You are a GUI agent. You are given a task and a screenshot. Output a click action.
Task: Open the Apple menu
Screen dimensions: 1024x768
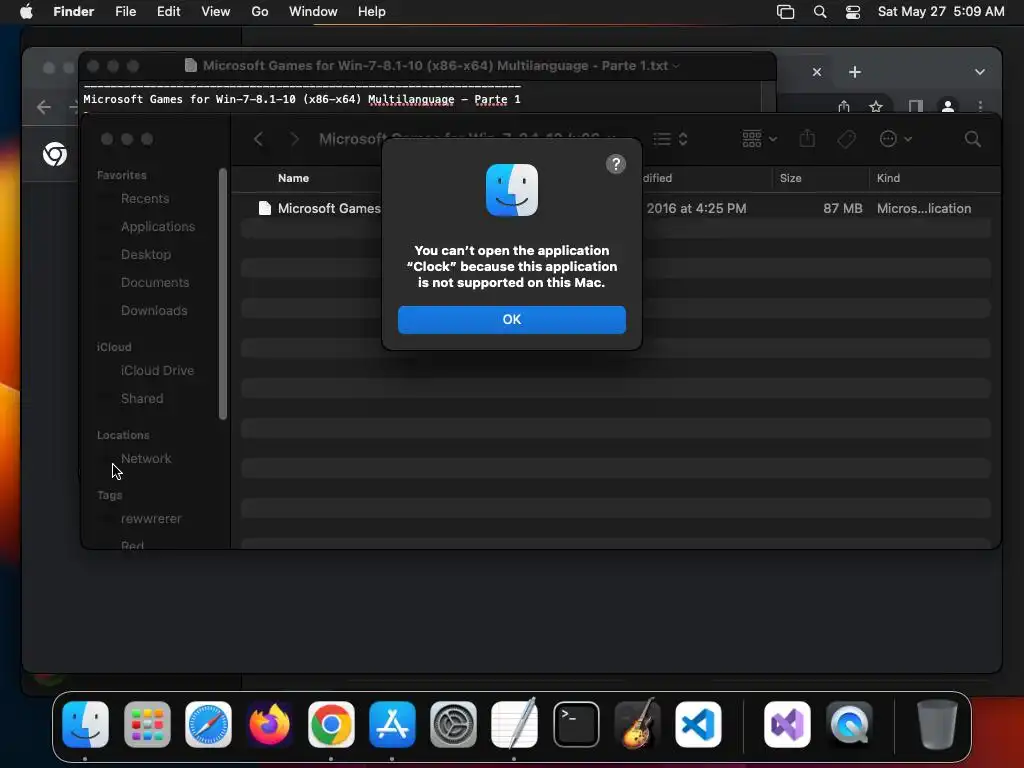tap(26, 12)
